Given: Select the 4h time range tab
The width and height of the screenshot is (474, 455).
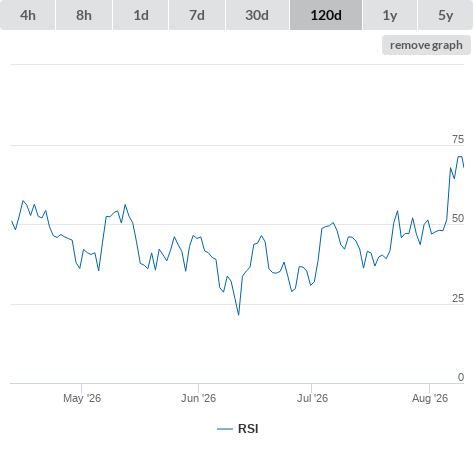Looking at the screenshot, I should click(28, 15).
